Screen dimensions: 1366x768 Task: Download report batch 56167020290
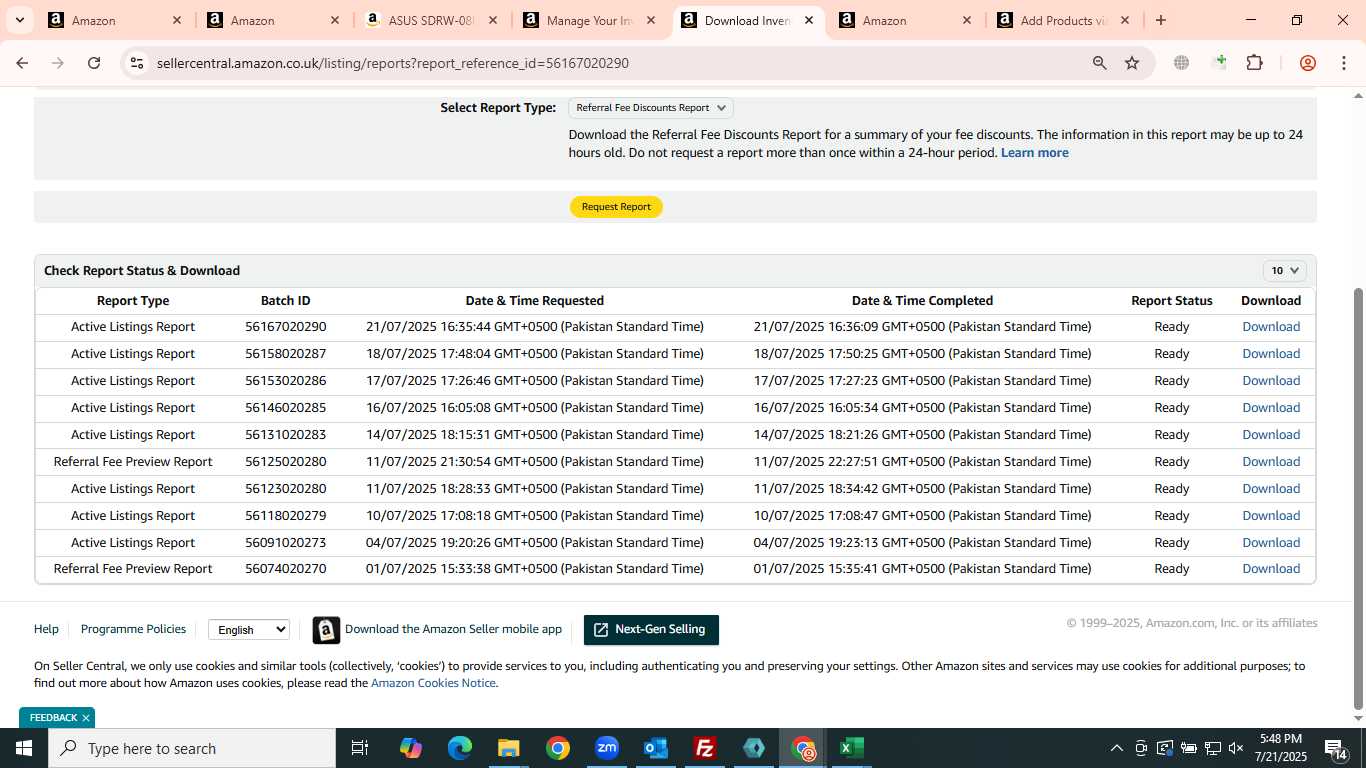[1271, 327]
